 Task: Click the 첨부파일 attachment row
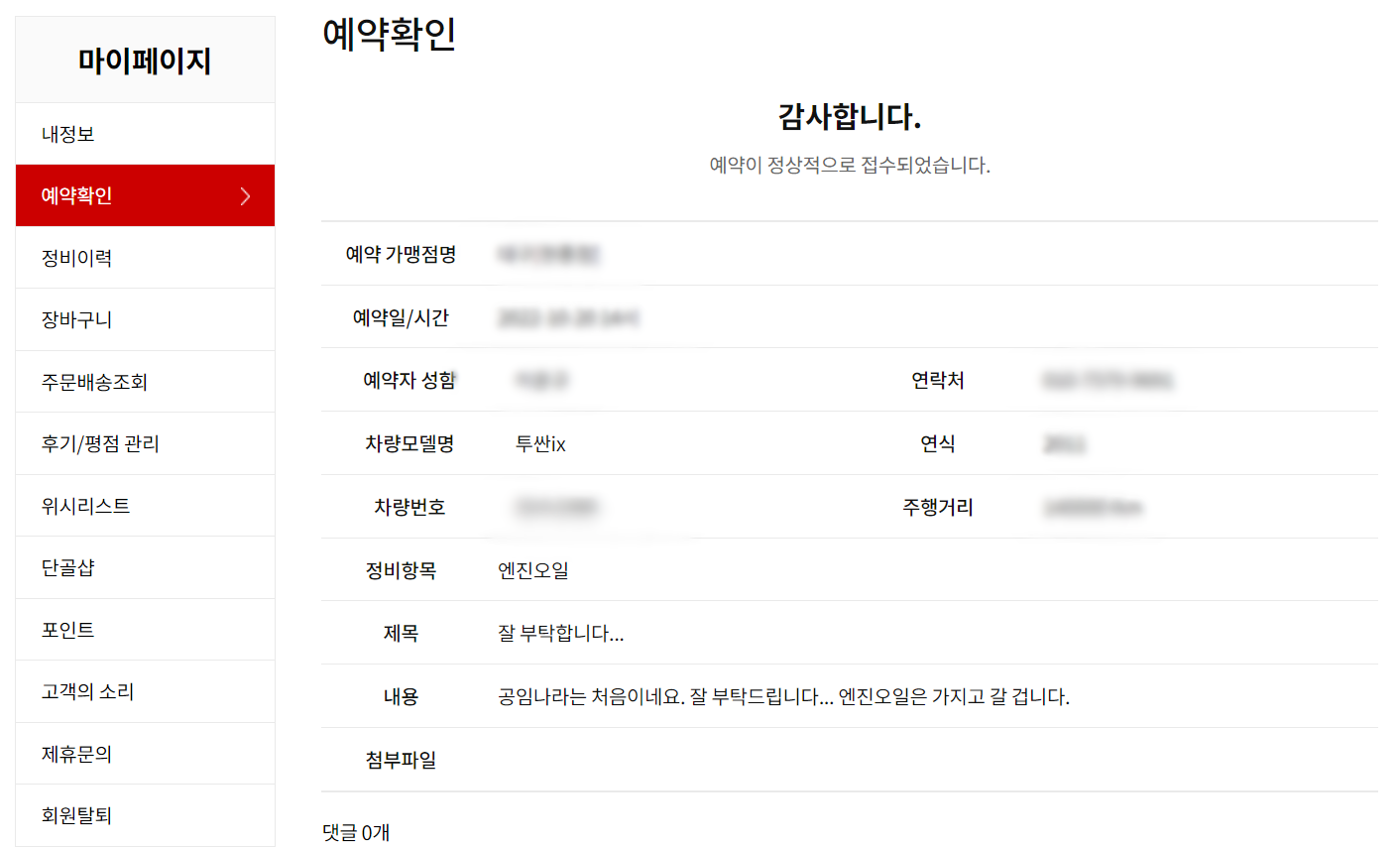850,760
